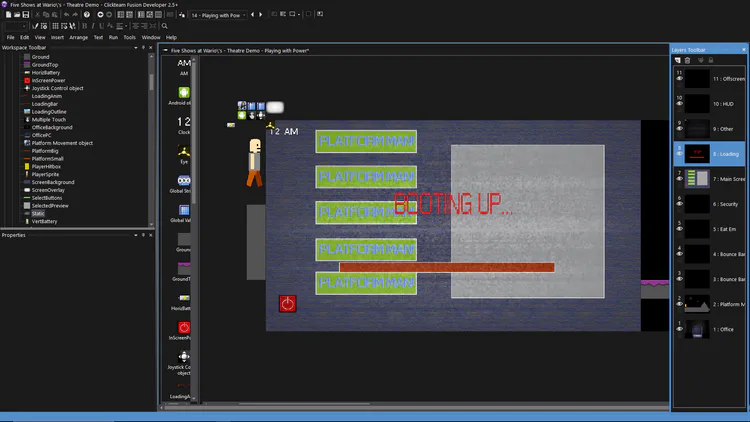
Task: Click the Bold formatting icon
Action: tap(85, 26)
